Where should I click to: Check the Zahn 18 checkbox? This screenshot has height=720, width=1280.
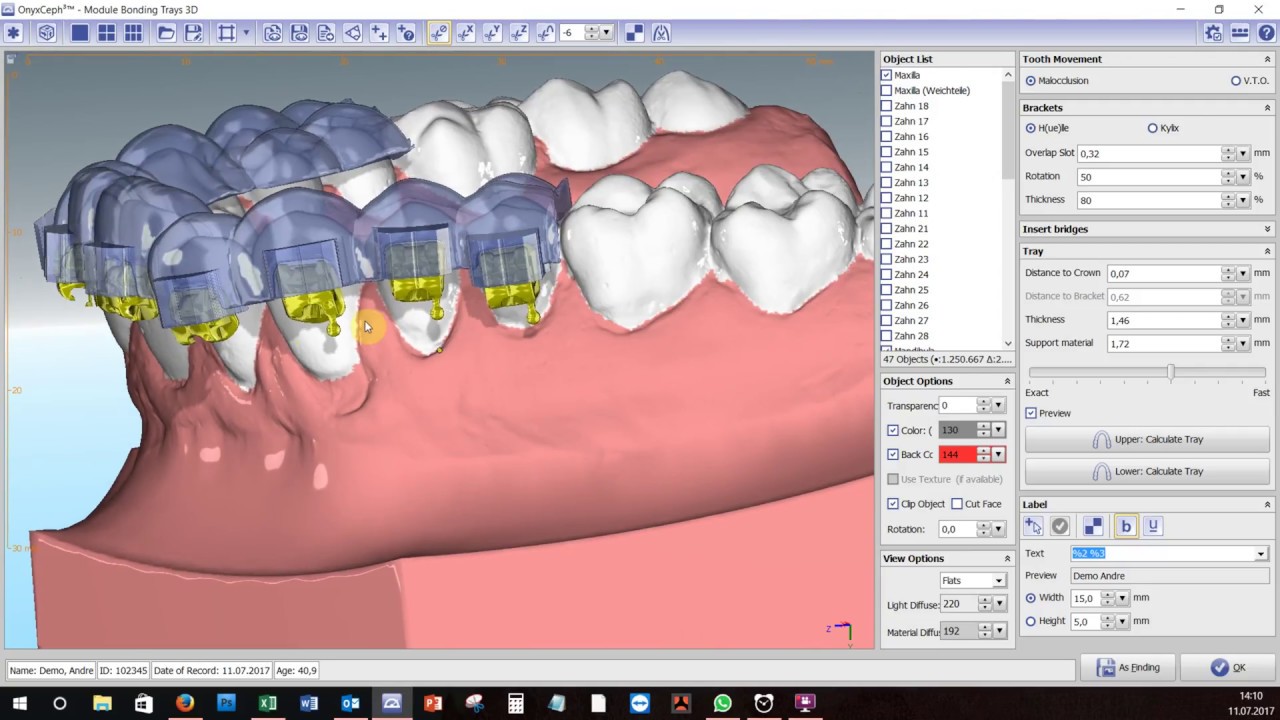[886, 106]
